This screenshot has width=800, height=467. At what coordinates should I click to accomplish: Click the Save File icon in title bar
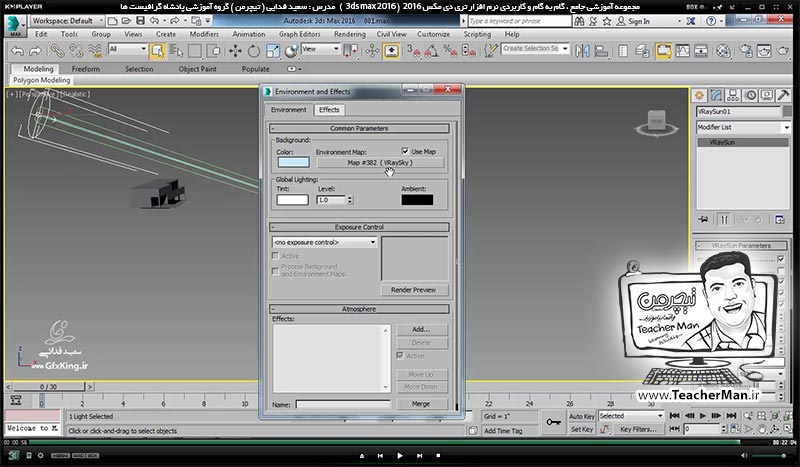click(140, 21)
